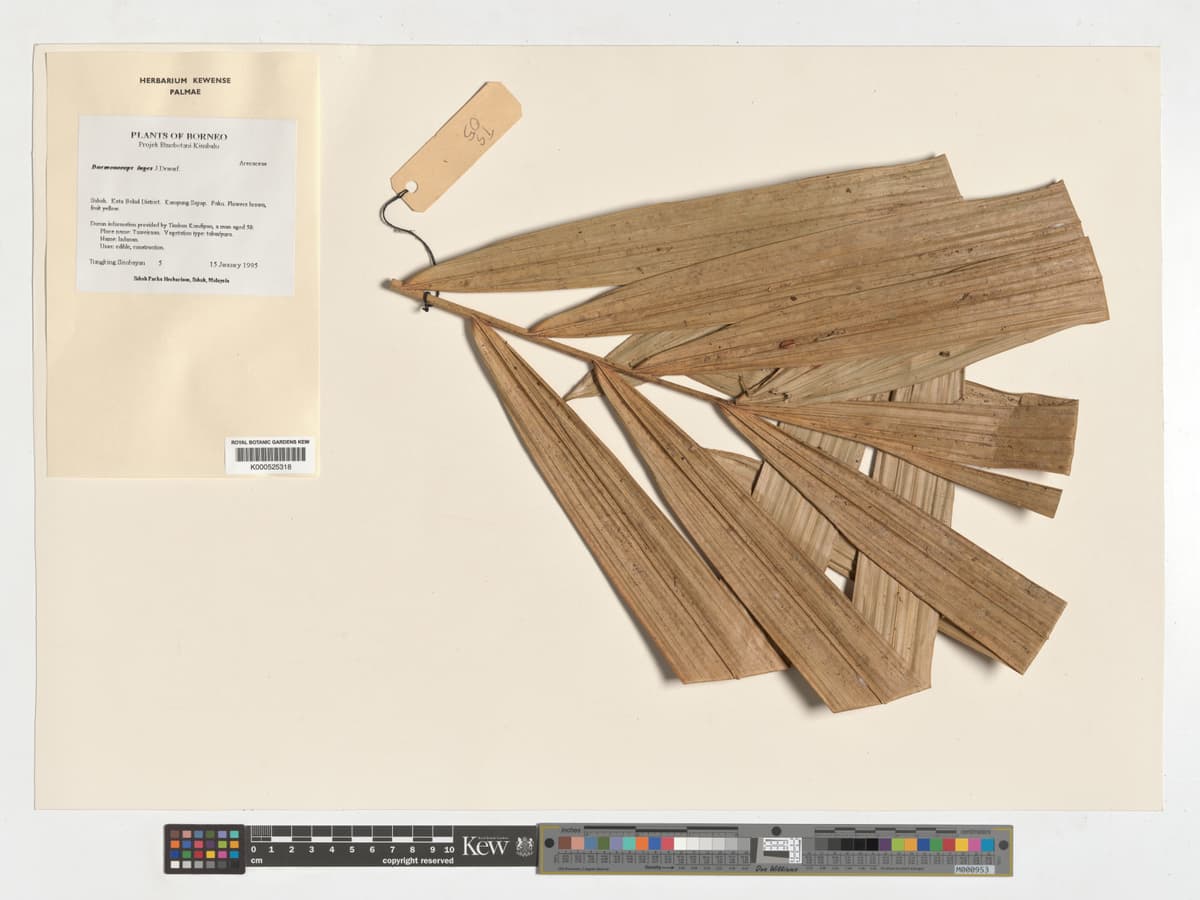Select the 'PLANTS OF BORNEO' label title
The width and height of the screenshot is (1200, 900).
179,135
